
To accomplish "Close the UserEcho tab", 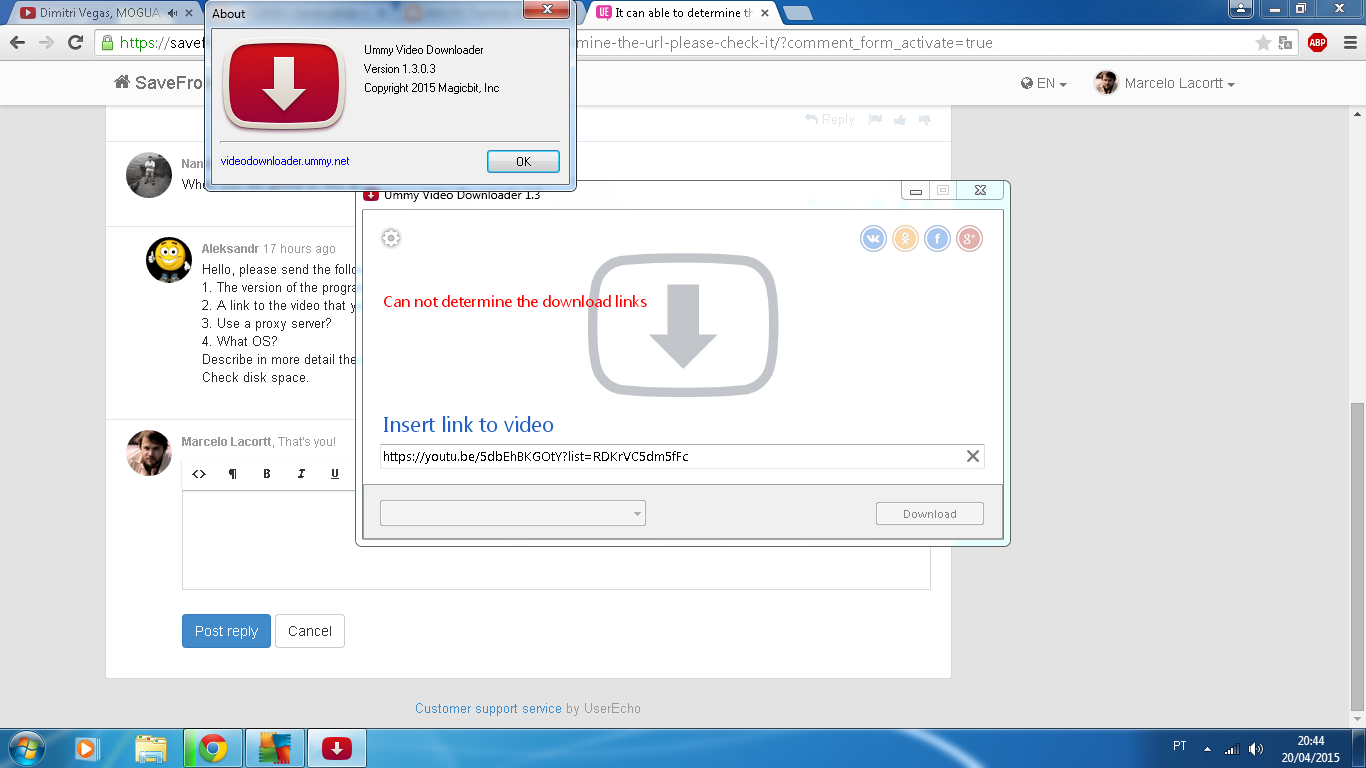I will [x=765, y=13].
